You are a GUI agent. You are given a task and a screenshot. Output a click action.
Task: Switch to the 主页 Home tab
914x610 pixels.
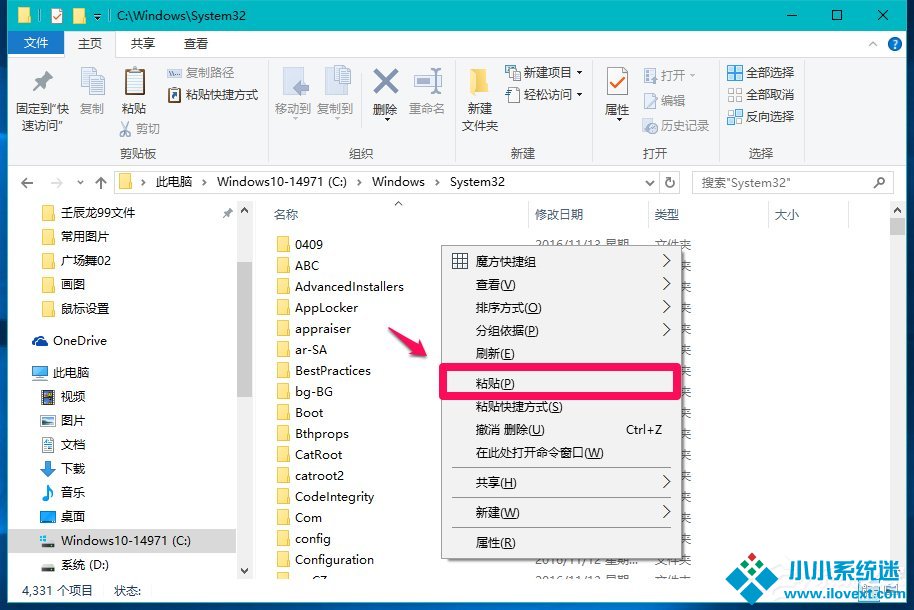pyautogui.click(x=90, y=44)
